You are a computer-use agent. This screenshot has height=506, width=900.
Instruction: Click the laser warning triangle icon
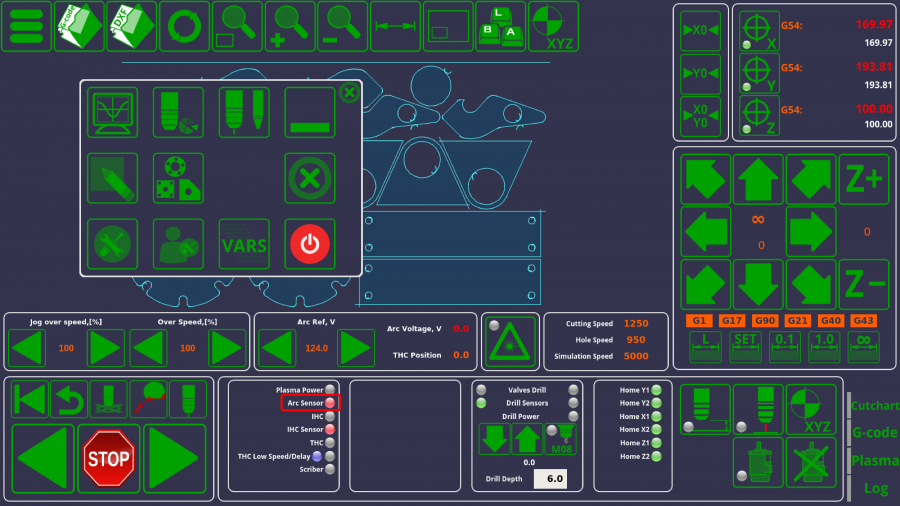click(x=510, y=342)
